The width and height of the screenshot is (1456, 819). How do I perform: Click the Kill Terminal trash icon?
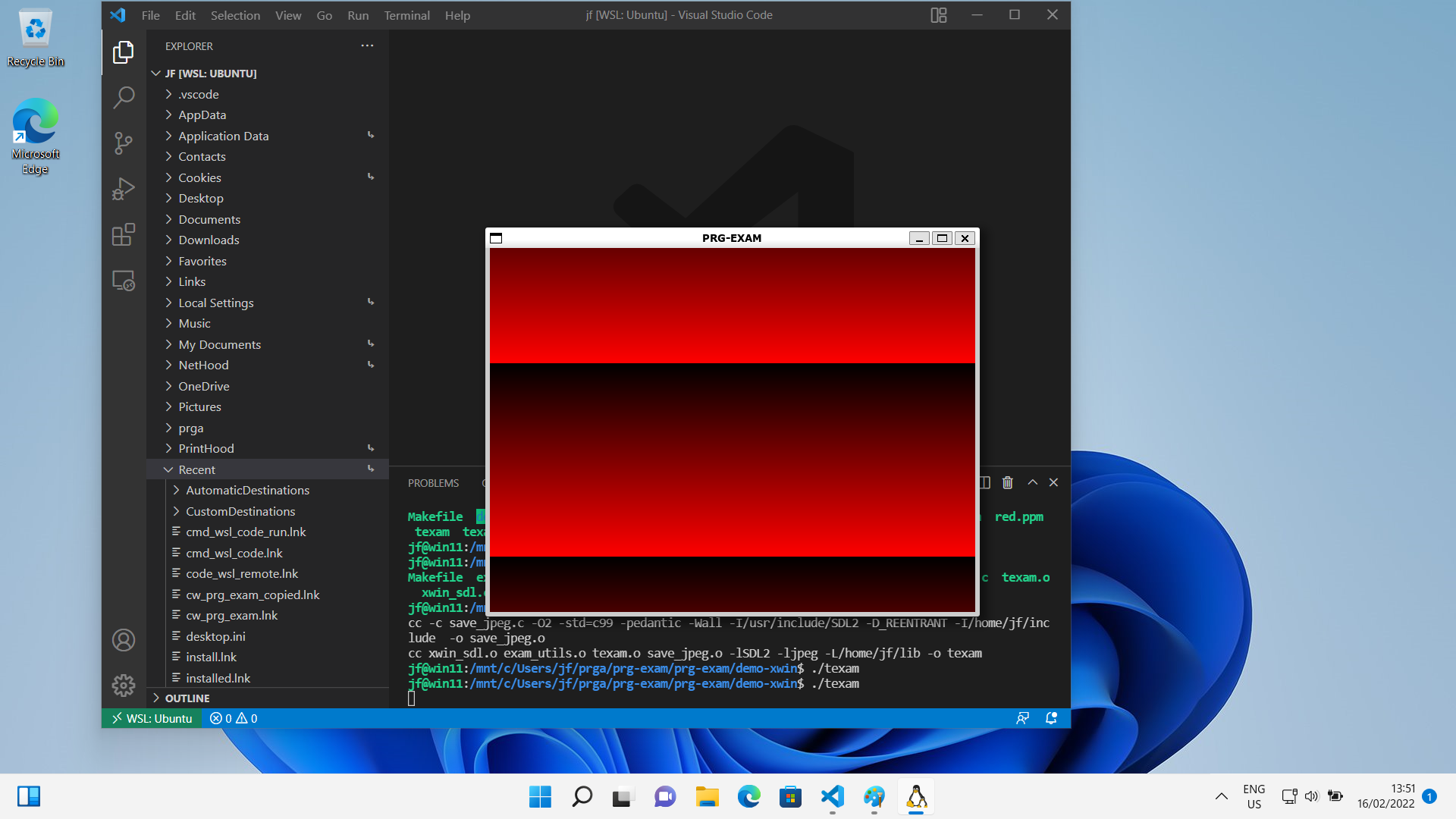(1007, 483)
